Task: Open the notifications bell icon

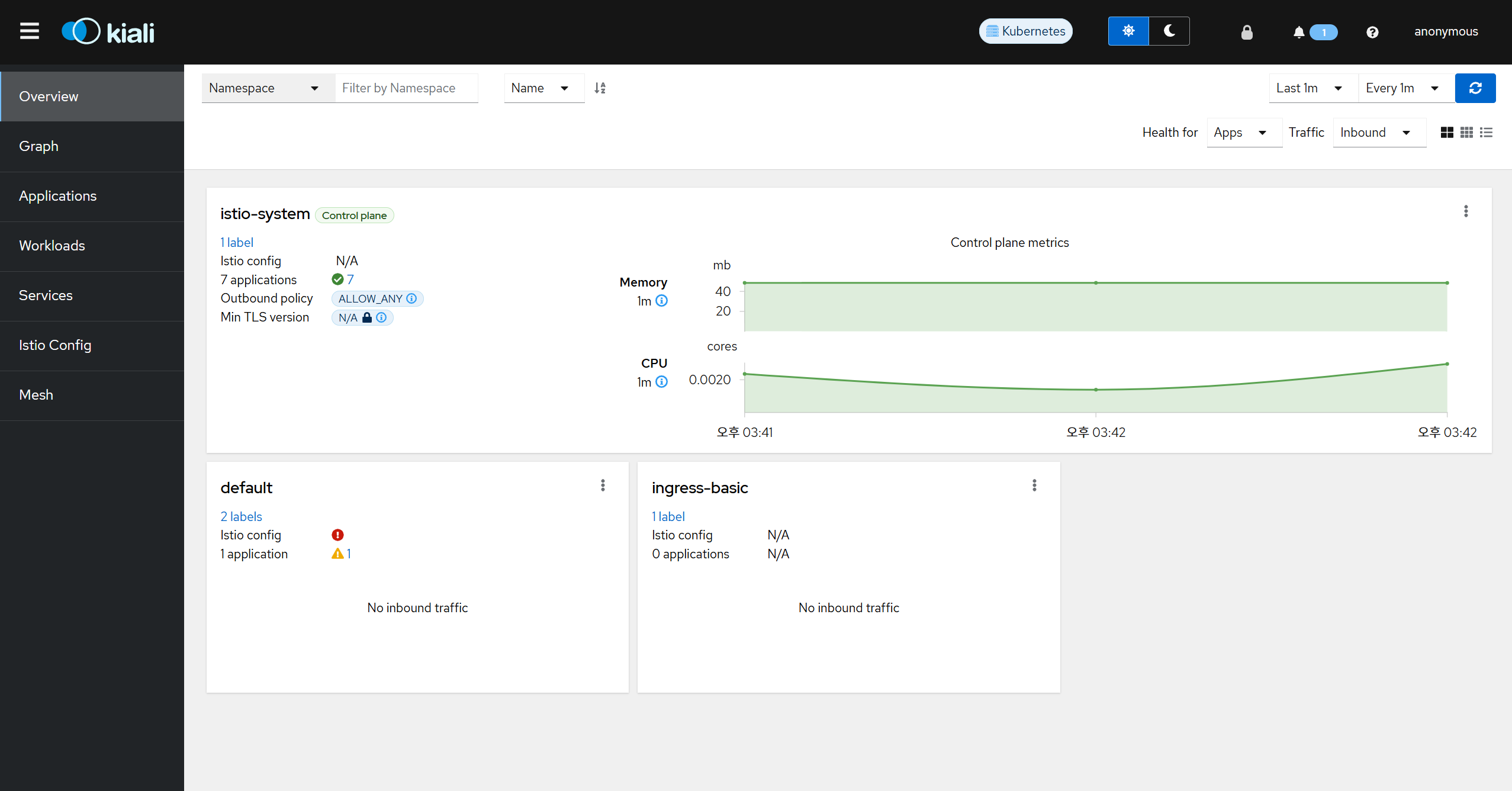Action: pos(1298,32)
